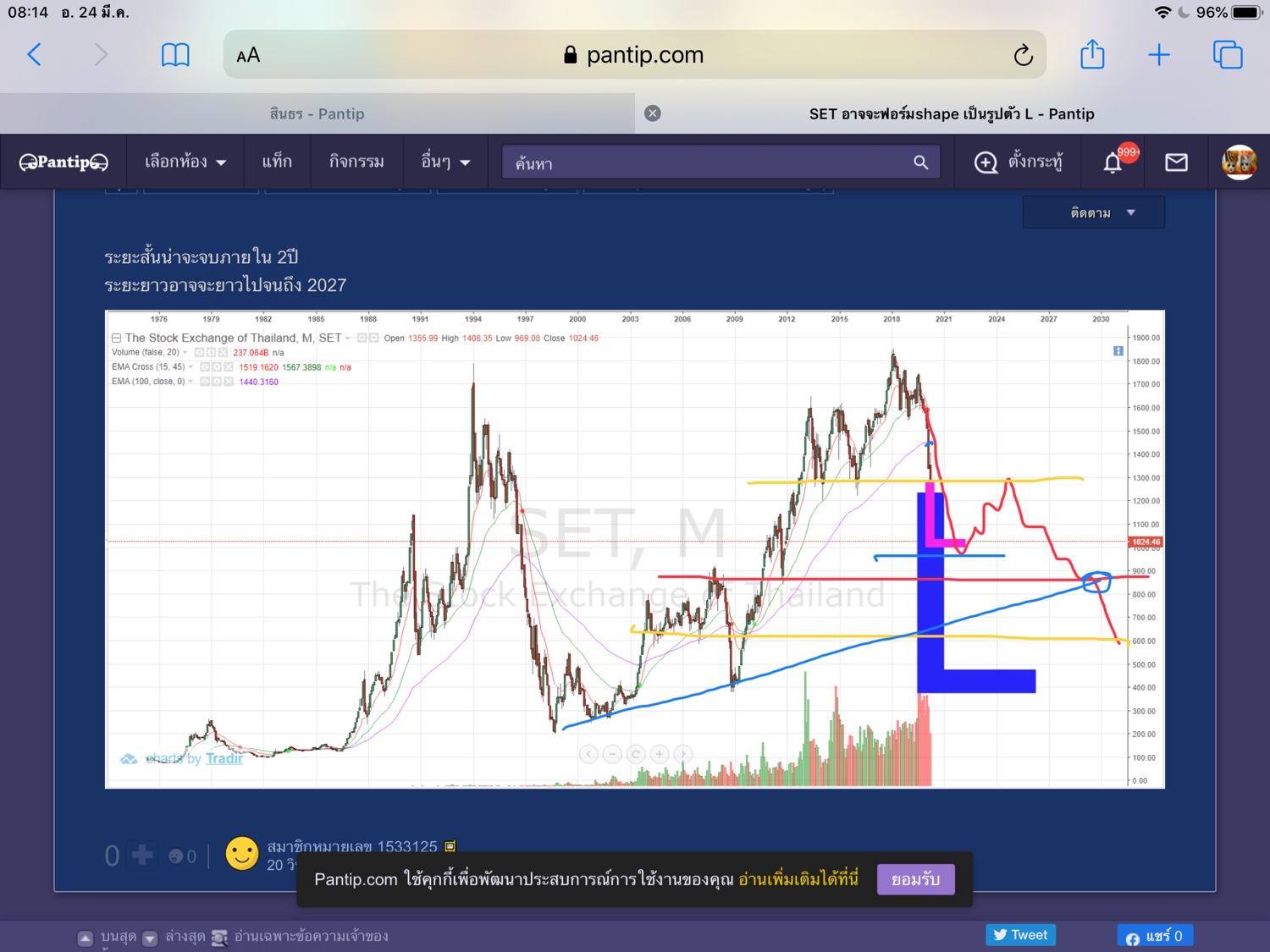Add a new Safari tab
Image resolution: width=1270 pixels, height=952 pixels.
[1159, 55]
